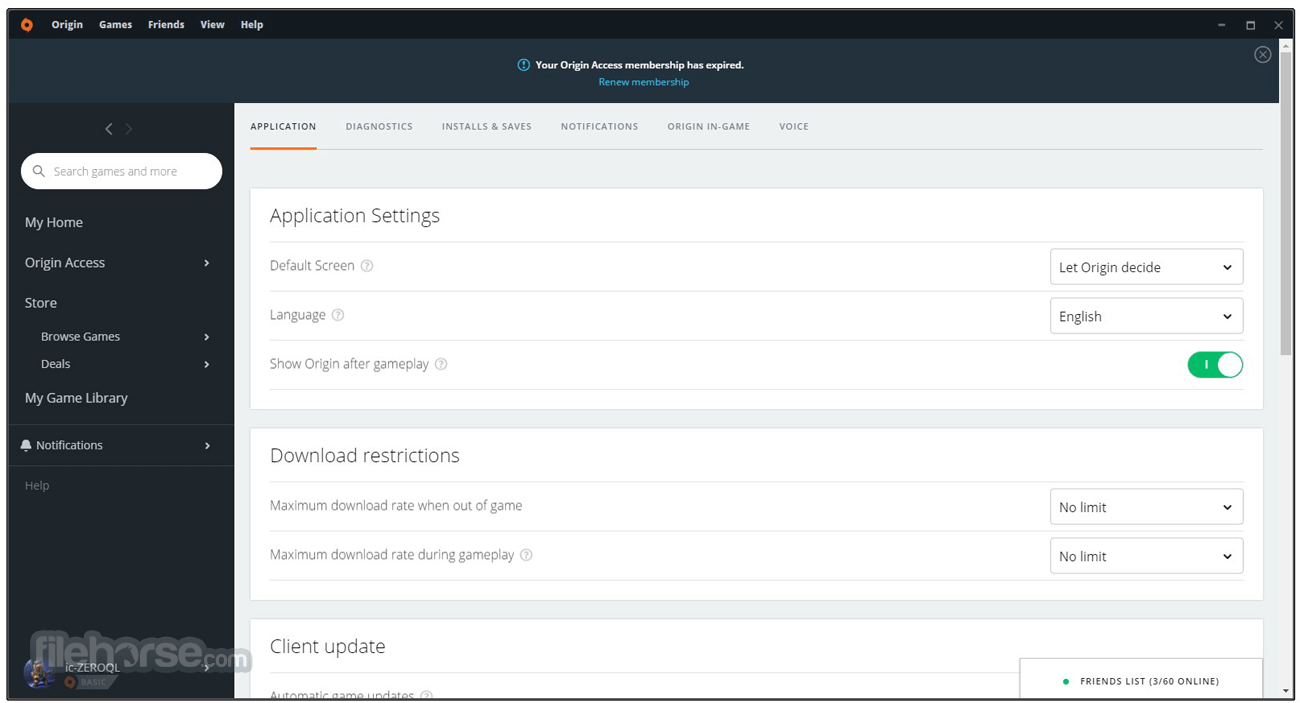Open the View menu
This screenshot has width=1300, height=703.
(x=212, y=25)
